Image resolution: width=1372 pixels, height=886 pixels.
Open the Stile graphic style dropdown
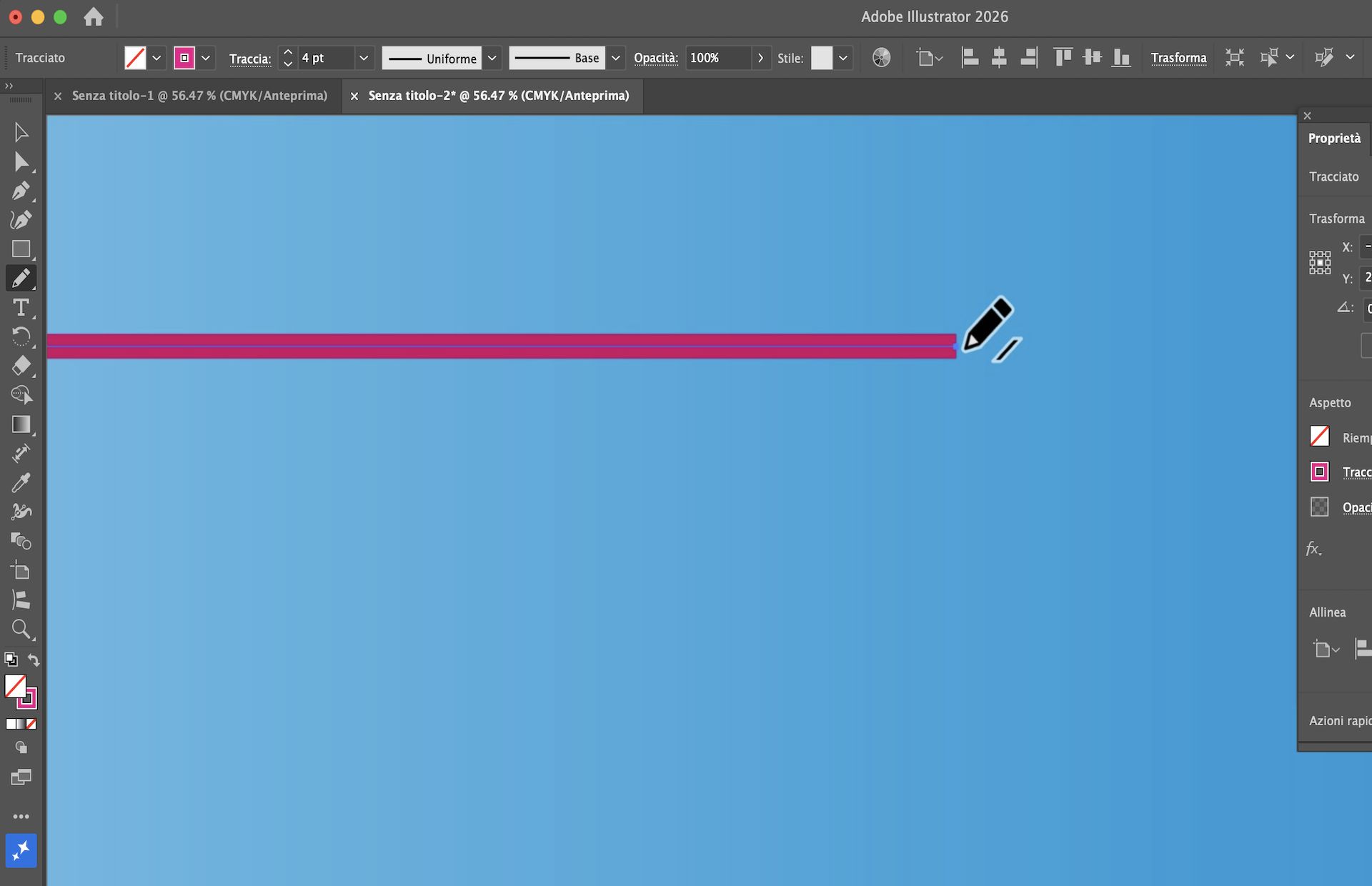[x=843, y=58]
